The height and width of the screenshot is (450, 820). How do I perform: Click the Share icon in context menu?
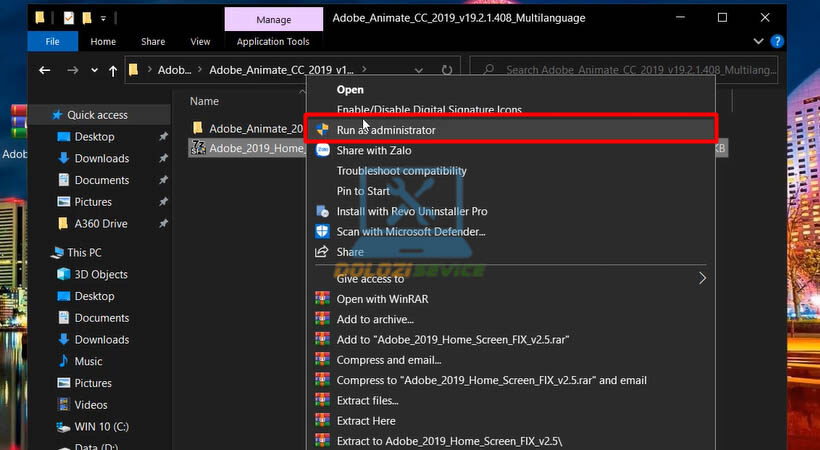tap(322, 252)
